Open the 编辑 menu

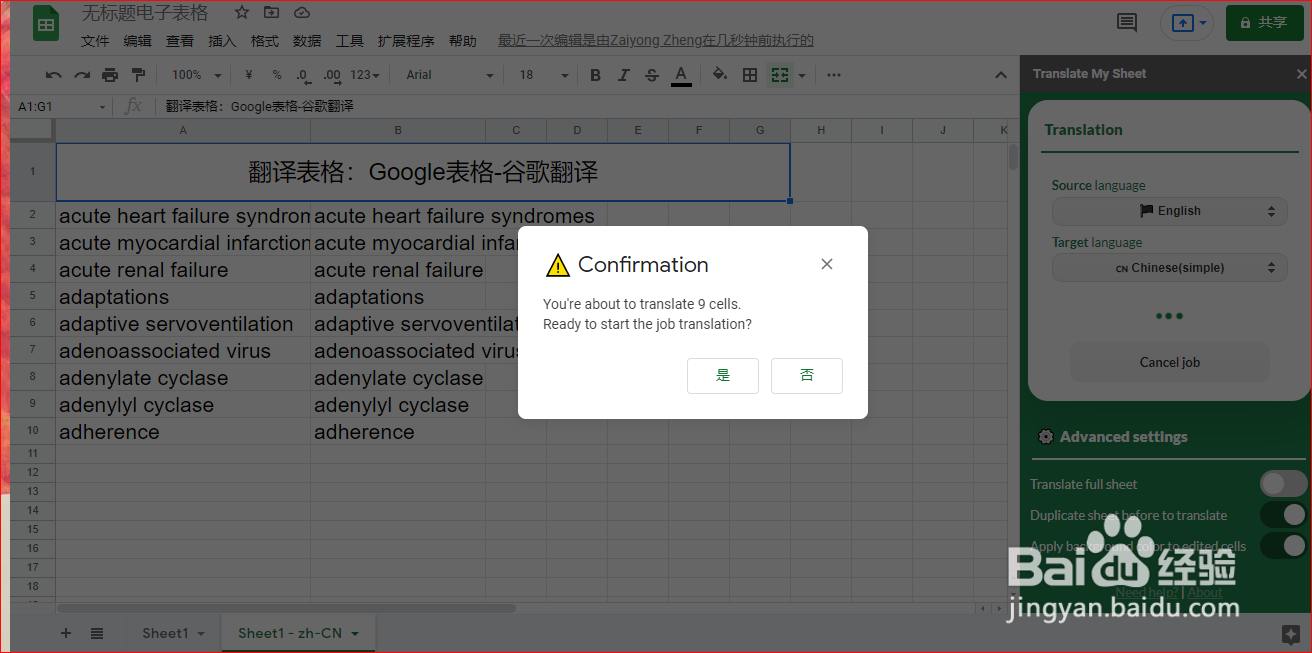138,41
